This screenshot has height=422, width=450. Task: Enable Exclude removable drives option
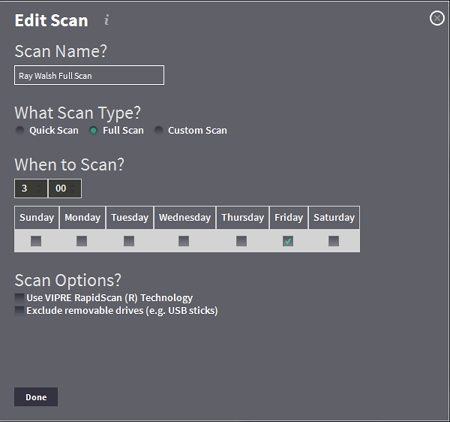click(19, 311)
